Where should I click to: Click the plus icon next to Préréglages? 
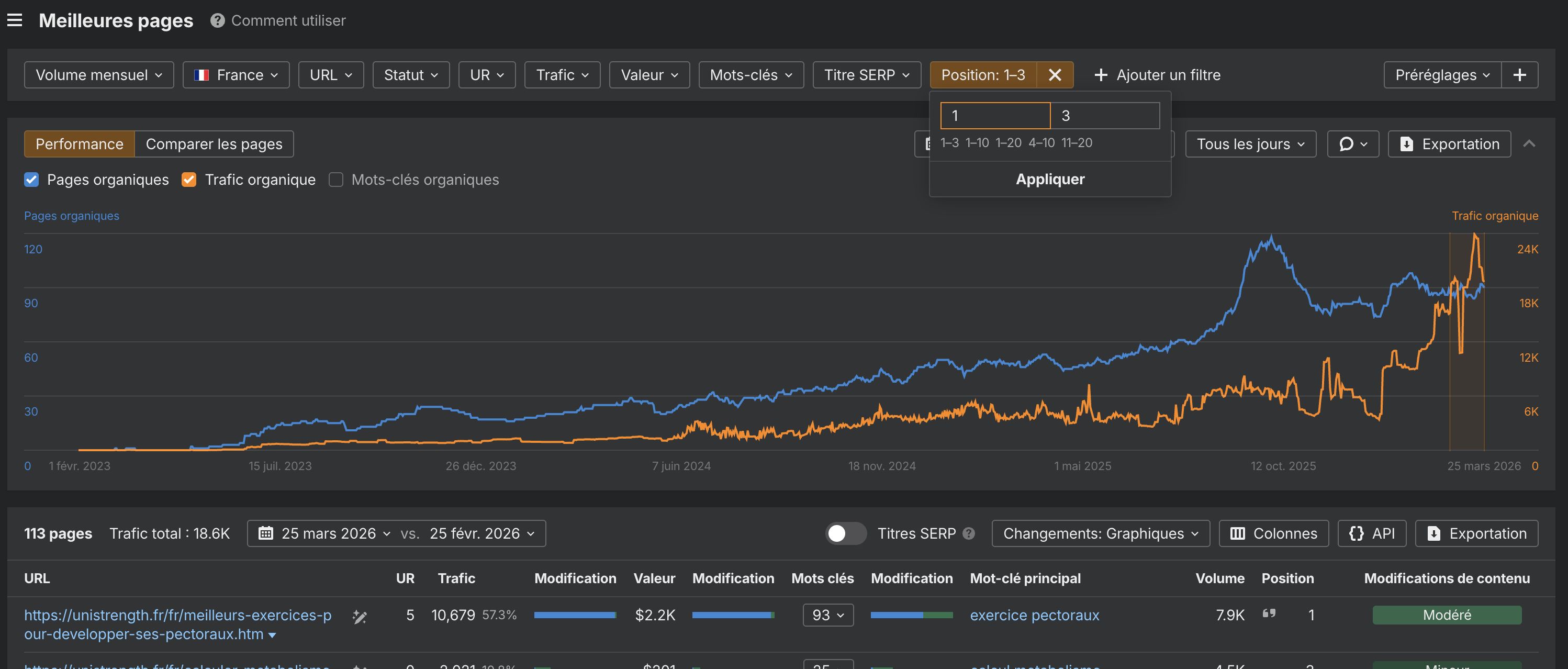[x=1519, y=74]
